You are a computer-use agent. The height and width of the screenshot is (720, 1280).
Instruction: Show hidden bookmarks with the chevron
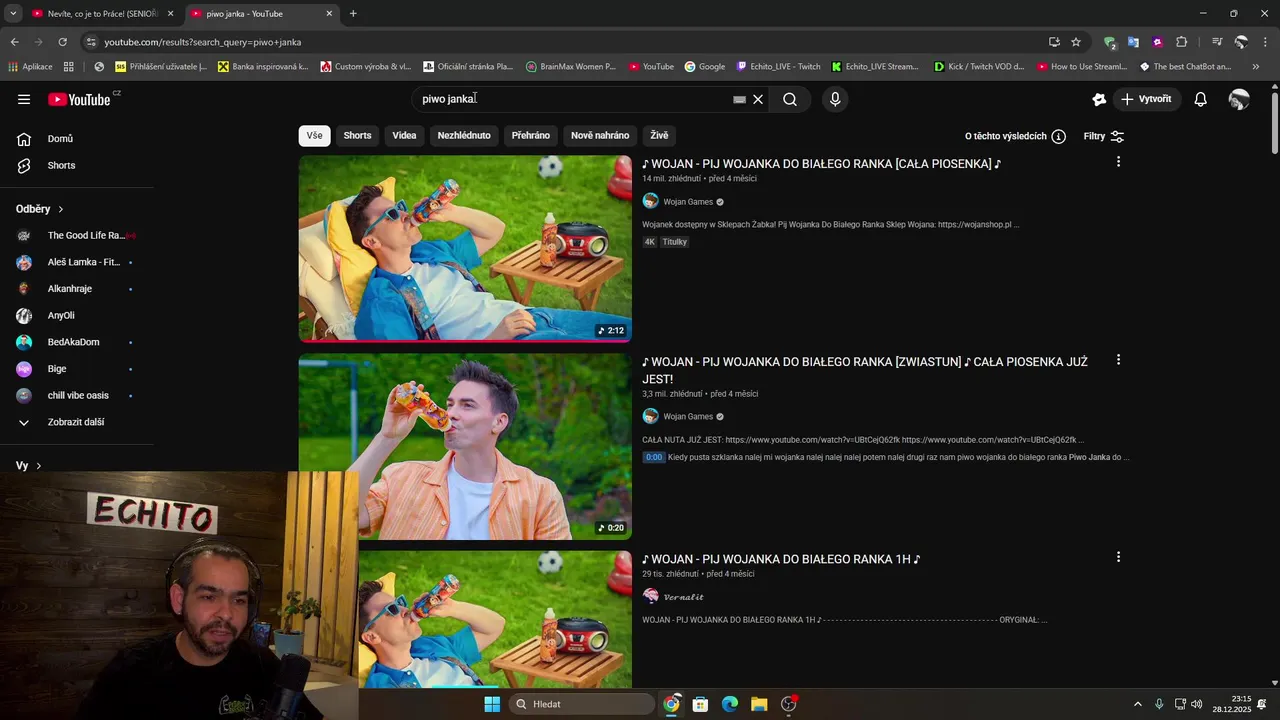(x=1256, y=67)
